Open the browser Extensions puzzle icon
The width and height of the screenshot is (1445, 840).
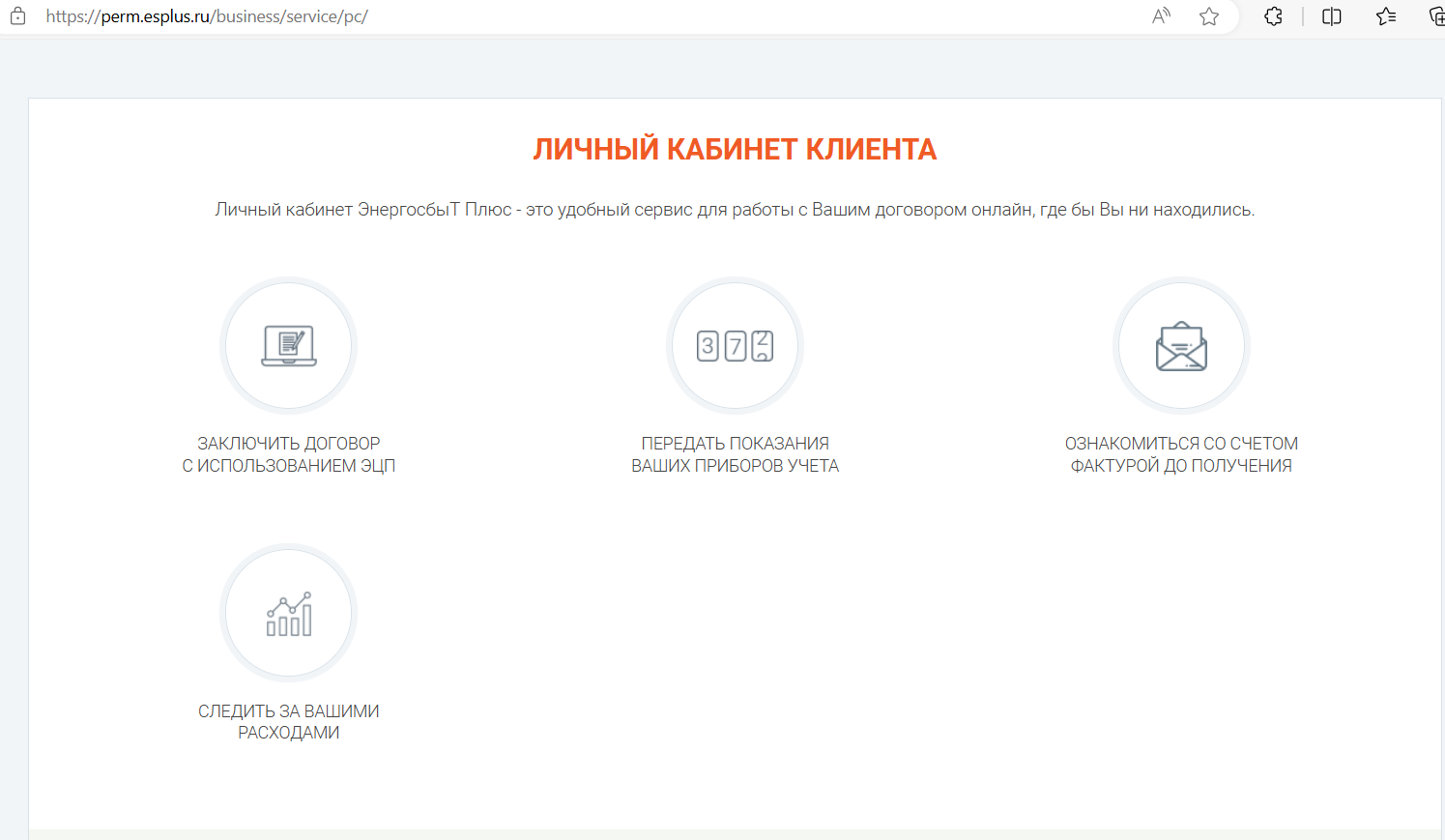tap(1273, 16)
